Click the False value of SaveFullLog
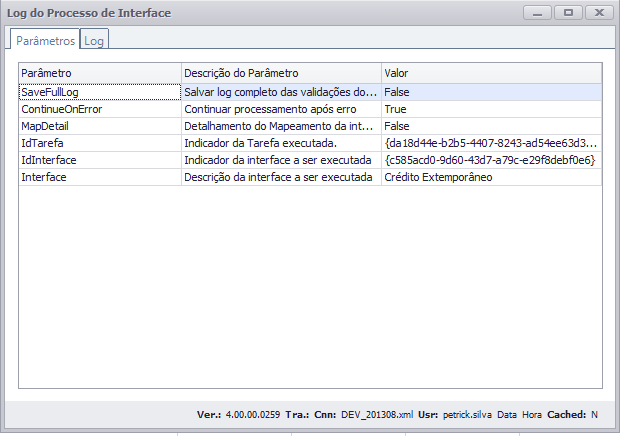Image resolution: width=620 pixels, height=436 pixels. tap(491, 92)
